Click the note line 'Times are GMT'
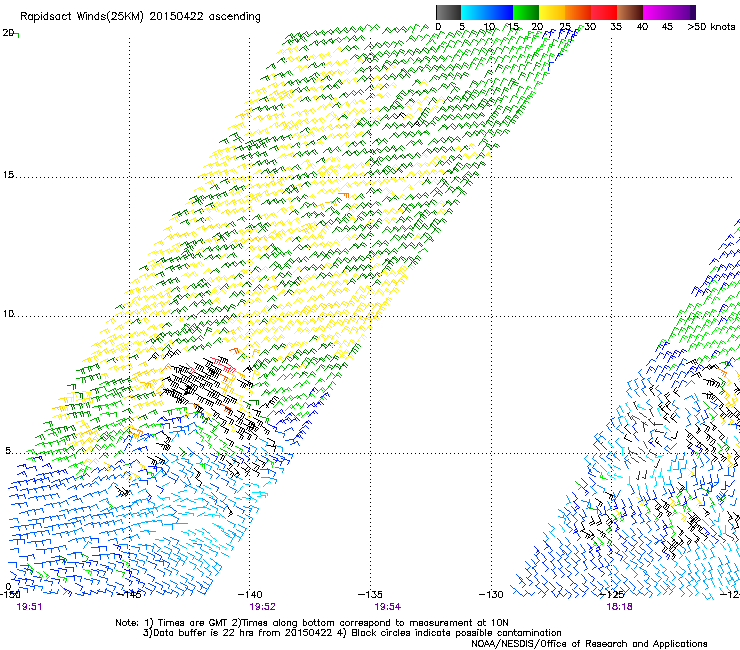Screen dimensions: 740x650 click(195, 623)
